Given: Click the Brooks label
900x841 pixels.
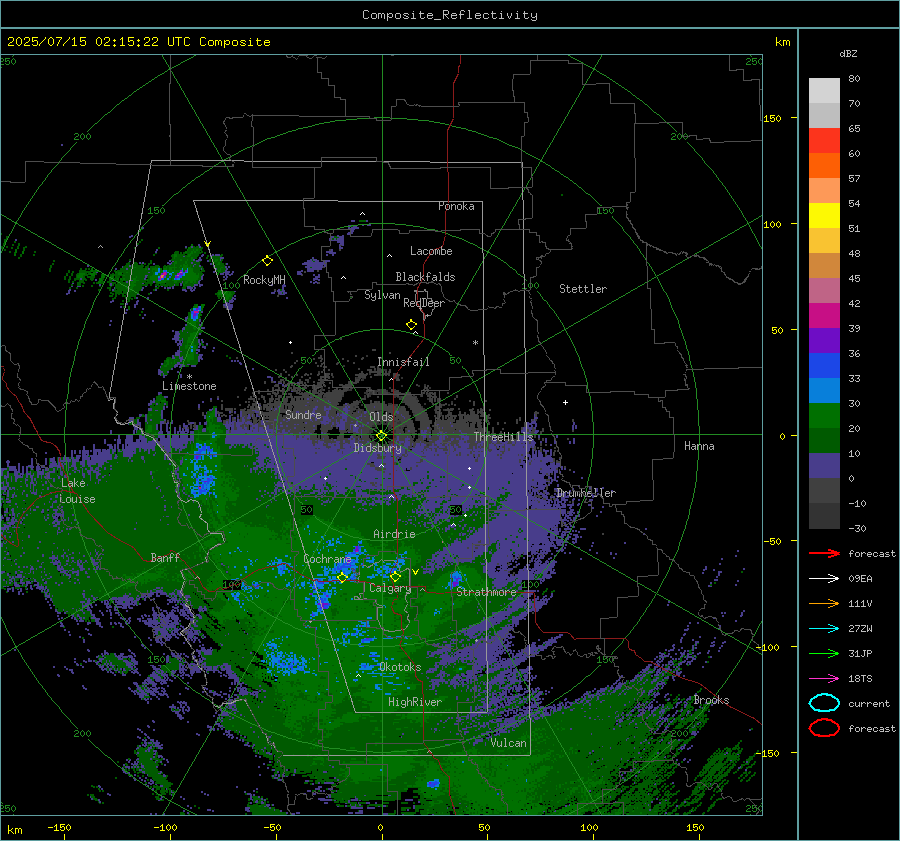Looking at the screenshot, I should point(711,700).
